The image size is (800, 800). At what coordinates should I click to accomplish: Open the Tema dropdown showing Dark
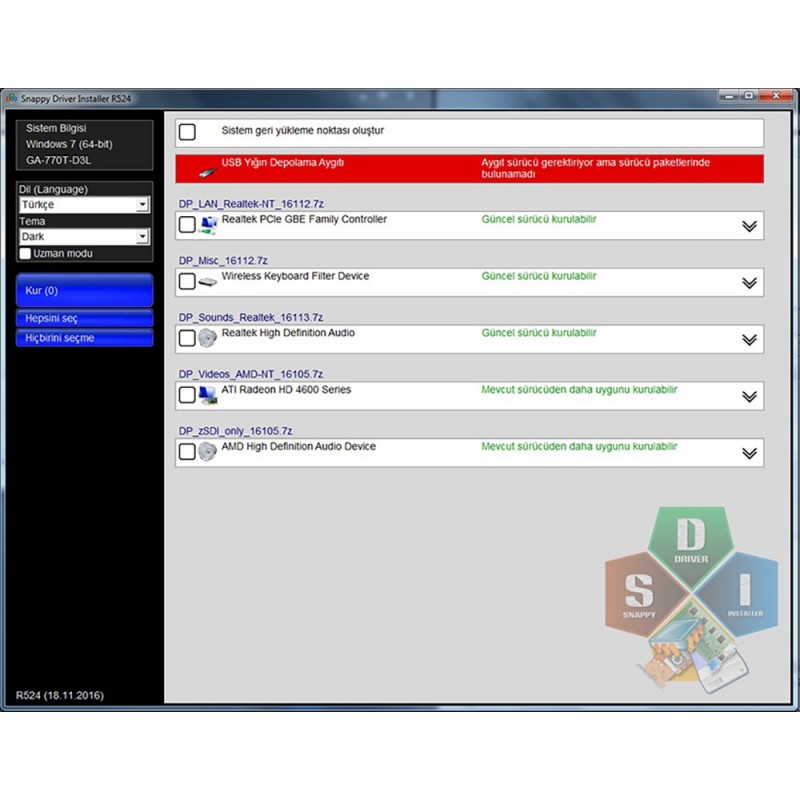click(84, 237)
